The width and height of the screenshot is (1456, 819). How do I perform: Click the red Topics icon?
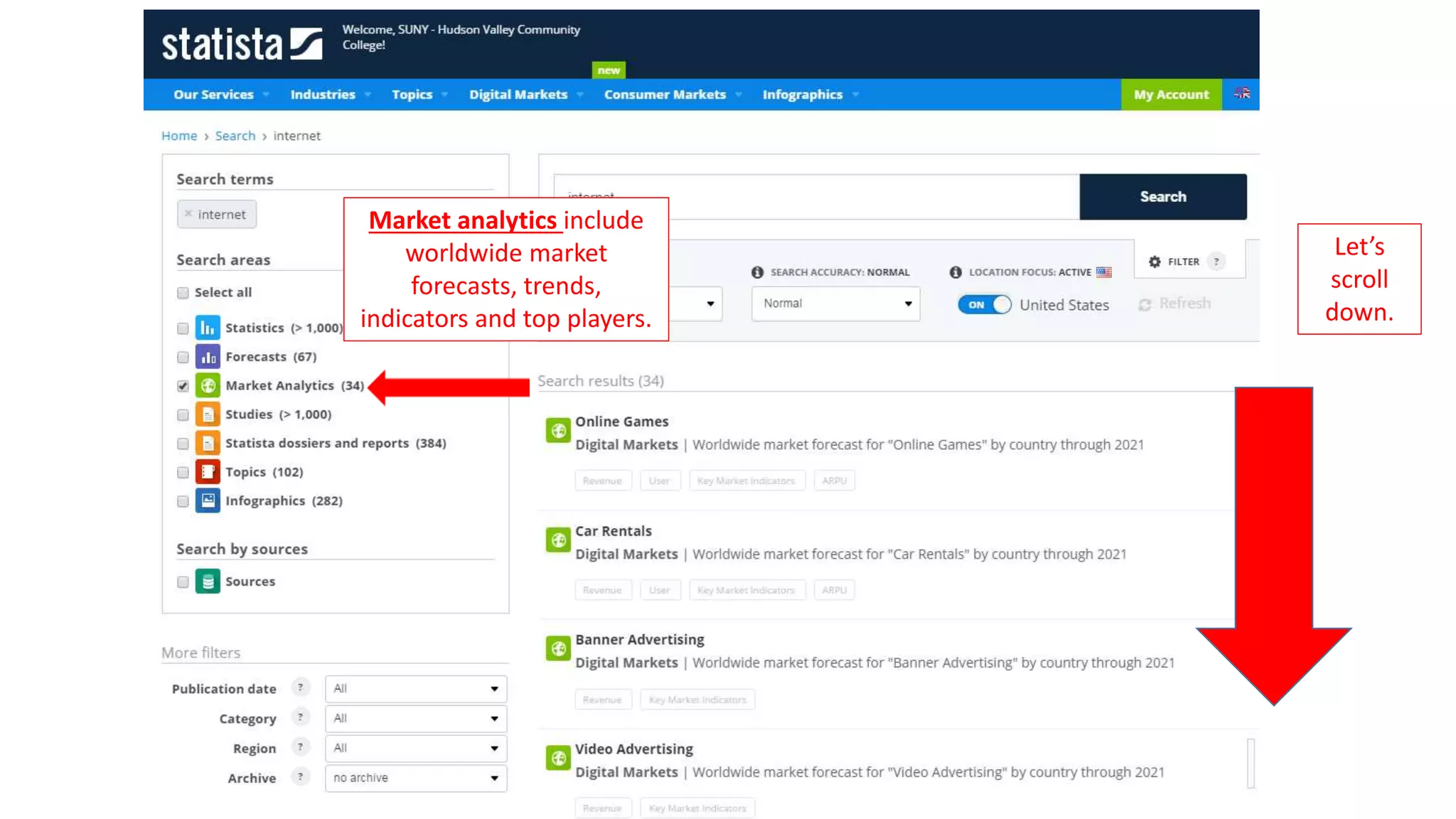click(208, 472)
